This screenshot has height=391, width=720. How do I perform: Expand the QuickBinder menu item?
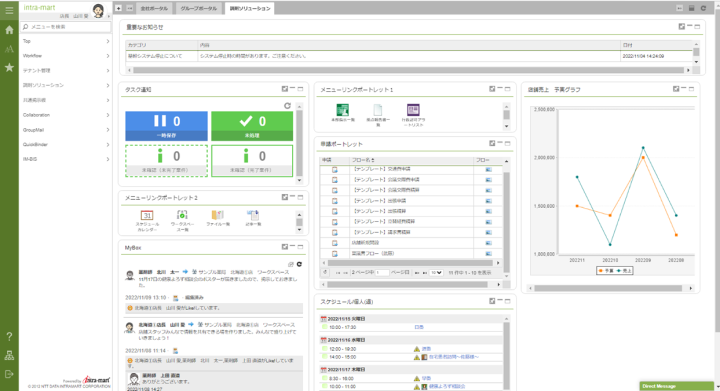tap(66, 145)
